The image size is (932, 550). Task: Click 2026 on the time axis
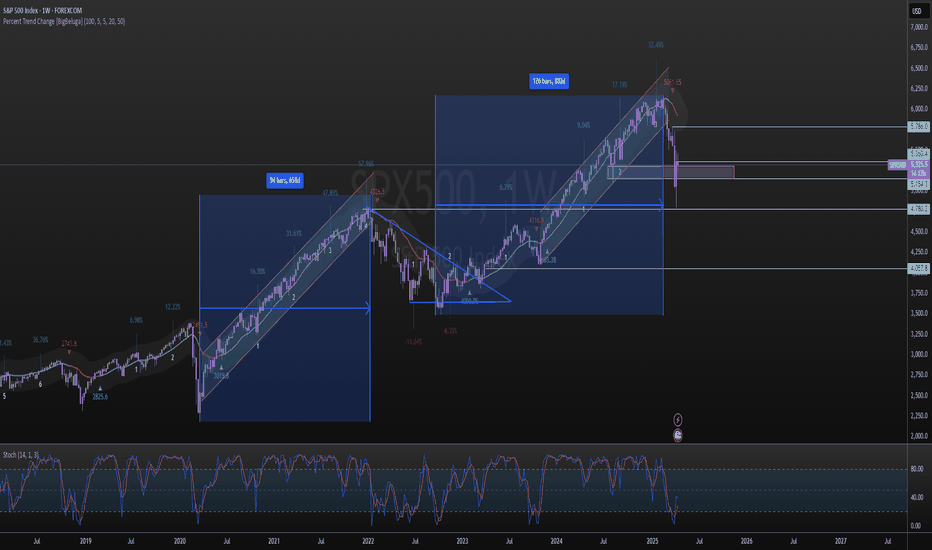(747, 541)
